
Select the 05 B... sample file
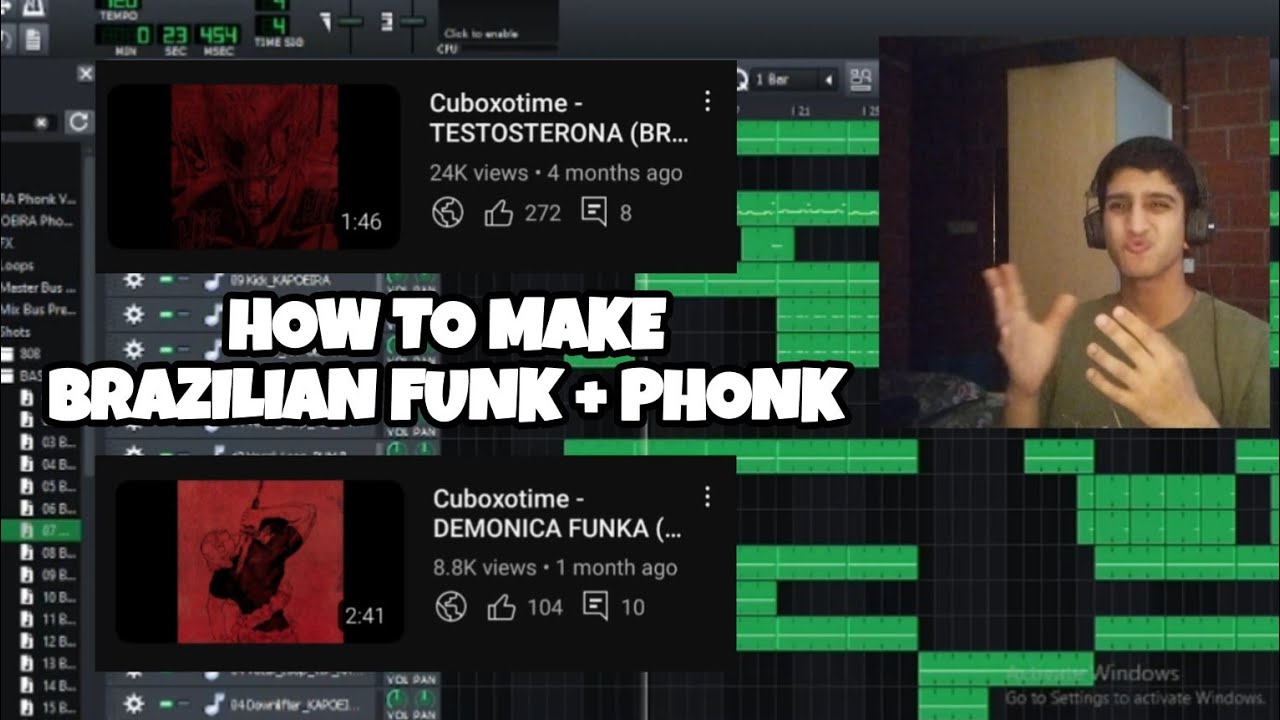pyautogui.click(x=50, y=486)
